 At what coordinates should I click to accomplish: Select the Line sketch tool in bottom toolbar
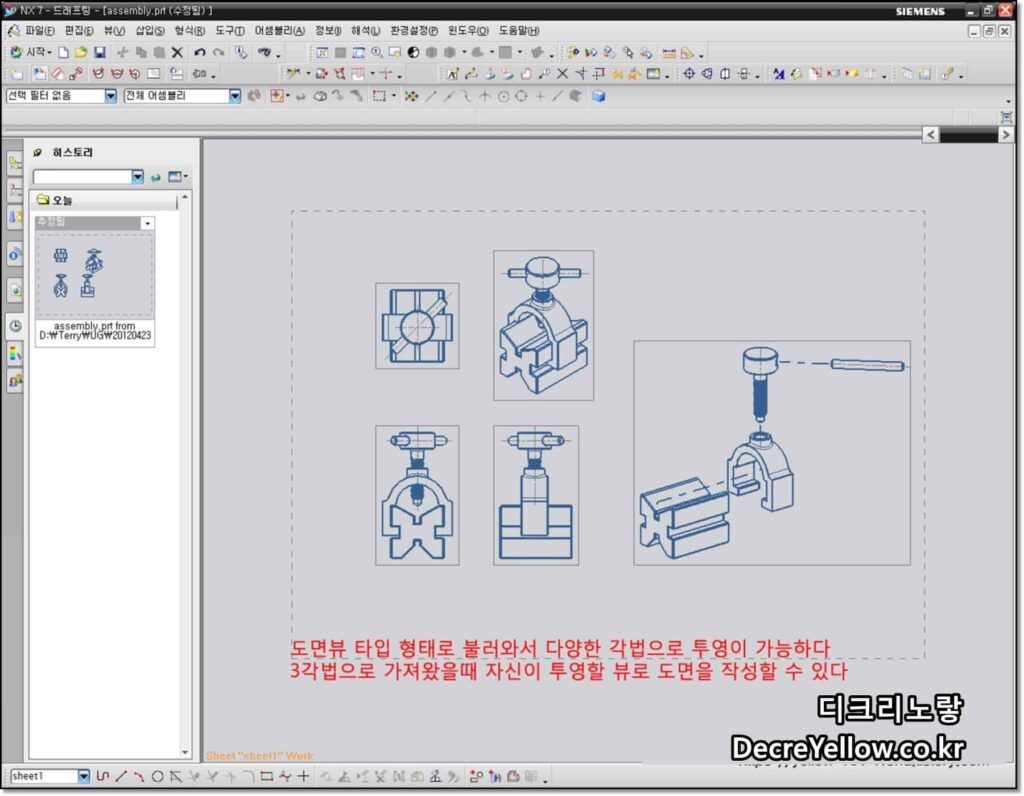(x=121, y=776)
